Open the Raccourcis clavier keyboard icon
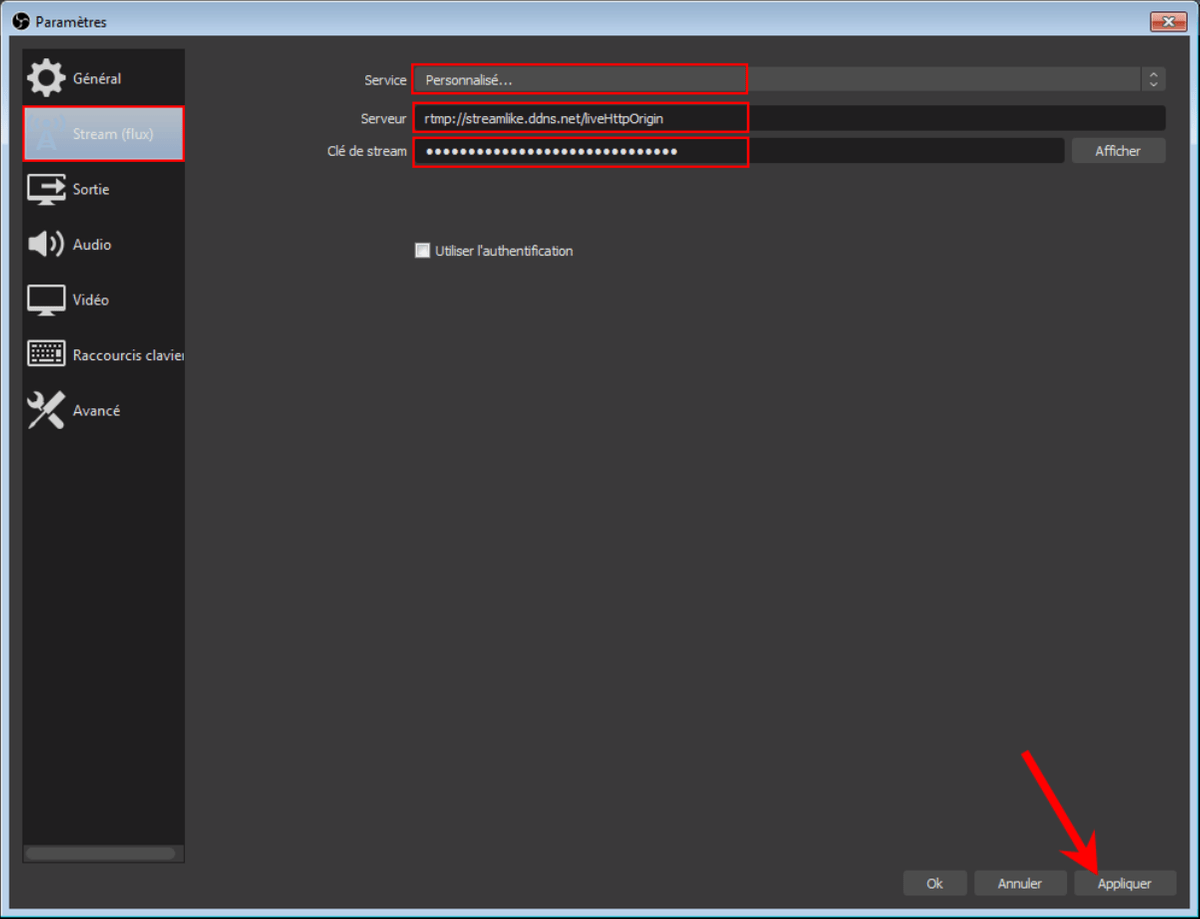The width and height of the screenshot is (1200, 919). point(46,355)
